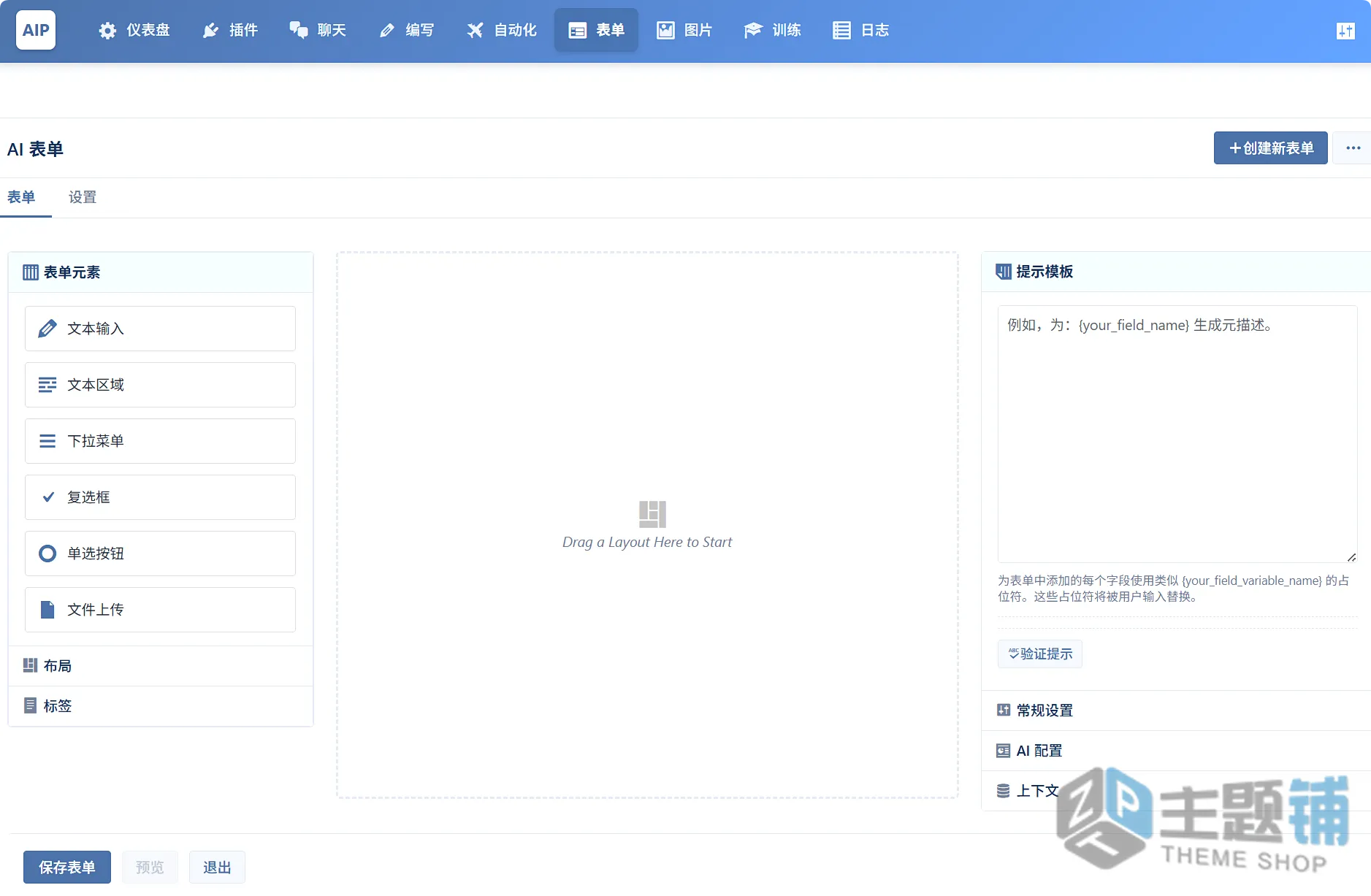Click the AIP logo
1371x896 pixels.
coord(36,30)
